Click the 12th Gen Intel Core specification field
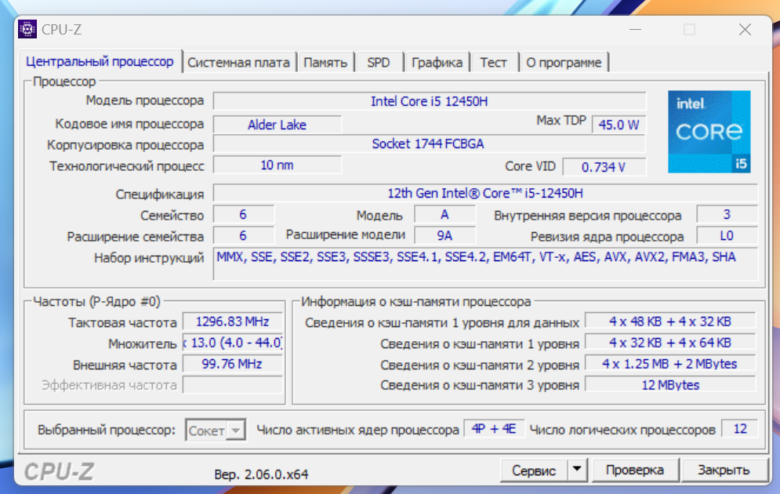Viewport: 780px width, 494px height. click(485, 193)
